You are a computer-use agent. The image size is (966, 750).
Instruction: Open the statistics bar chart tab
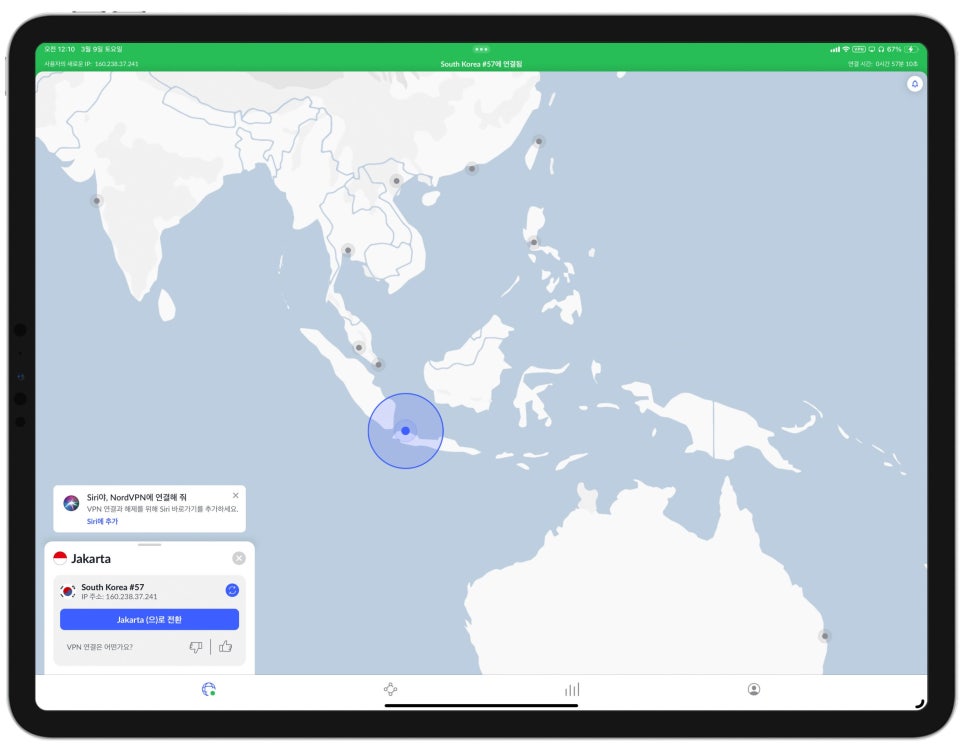tap(572, 689)
